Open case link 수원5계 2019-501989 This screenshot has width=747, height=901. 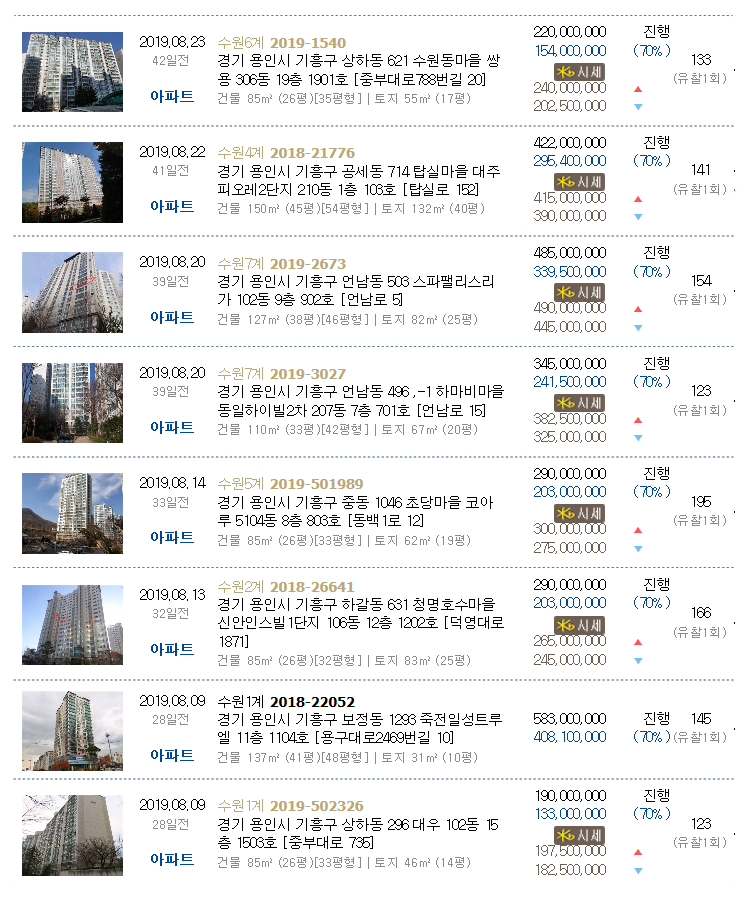pos(290,484)
